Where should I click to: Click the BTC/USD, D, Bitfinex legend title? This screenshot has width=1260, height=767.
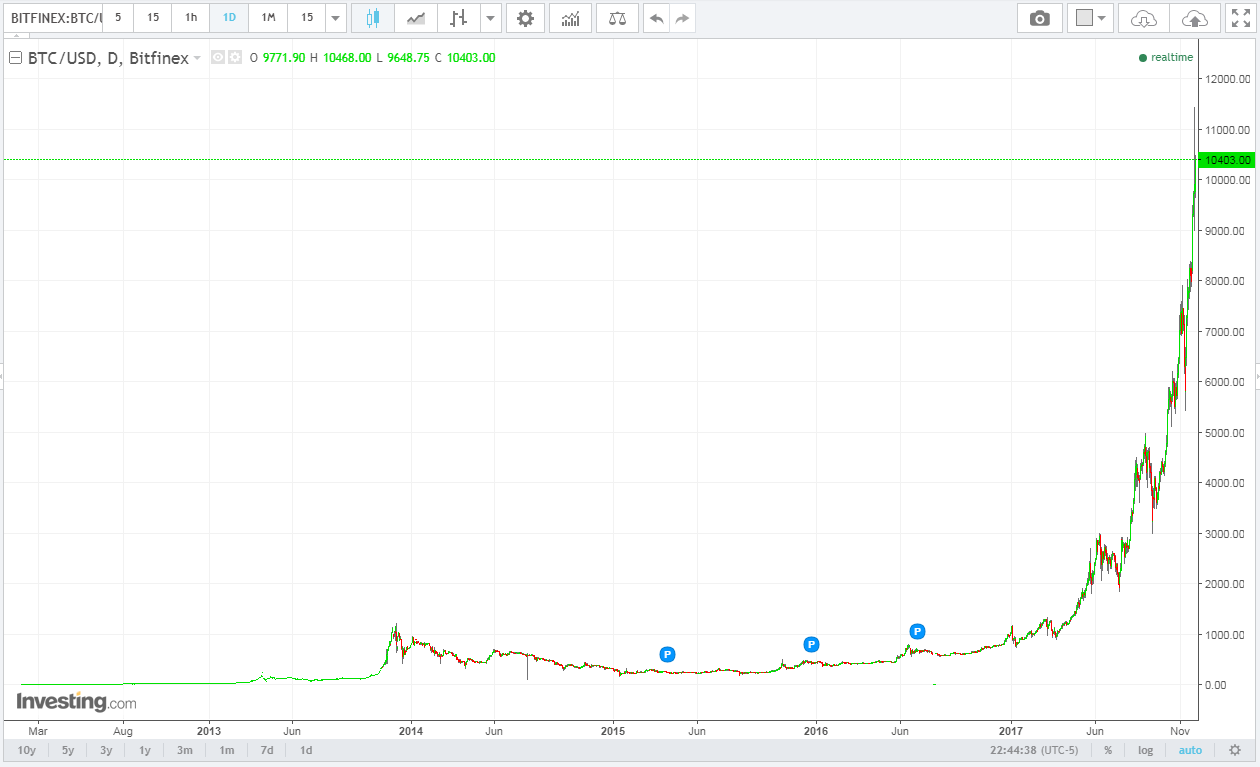click(107, 58)
